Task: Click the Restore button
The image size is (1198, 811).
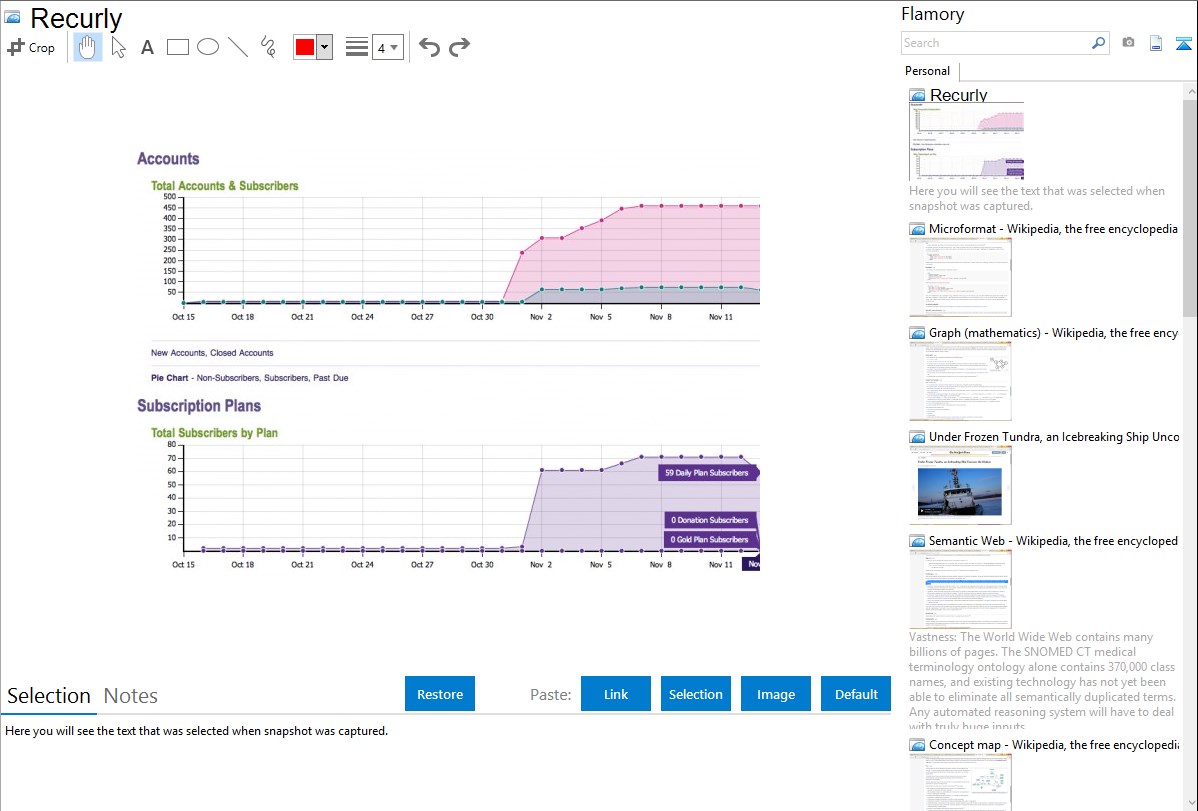Action: tap(440, 694)
